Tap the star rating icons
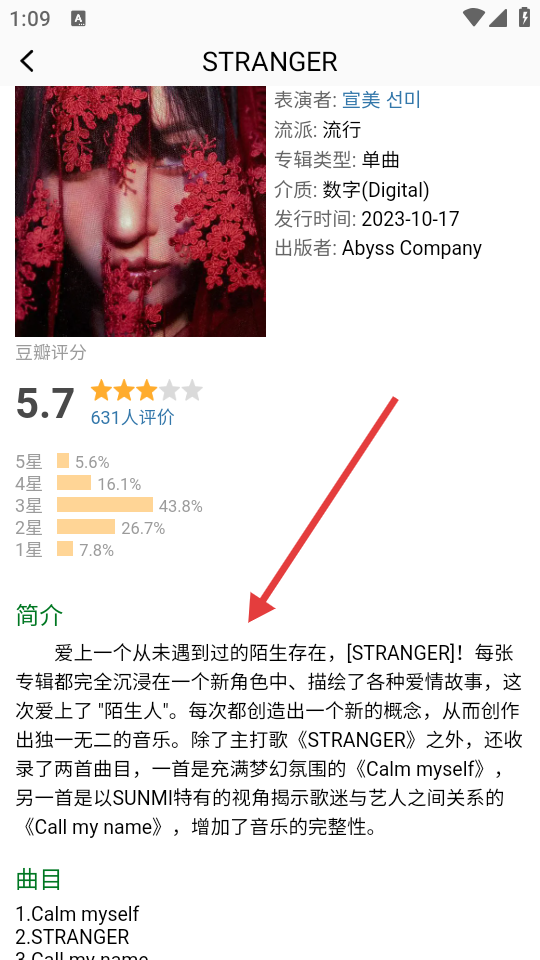540x960 pixels. [146, 391]
